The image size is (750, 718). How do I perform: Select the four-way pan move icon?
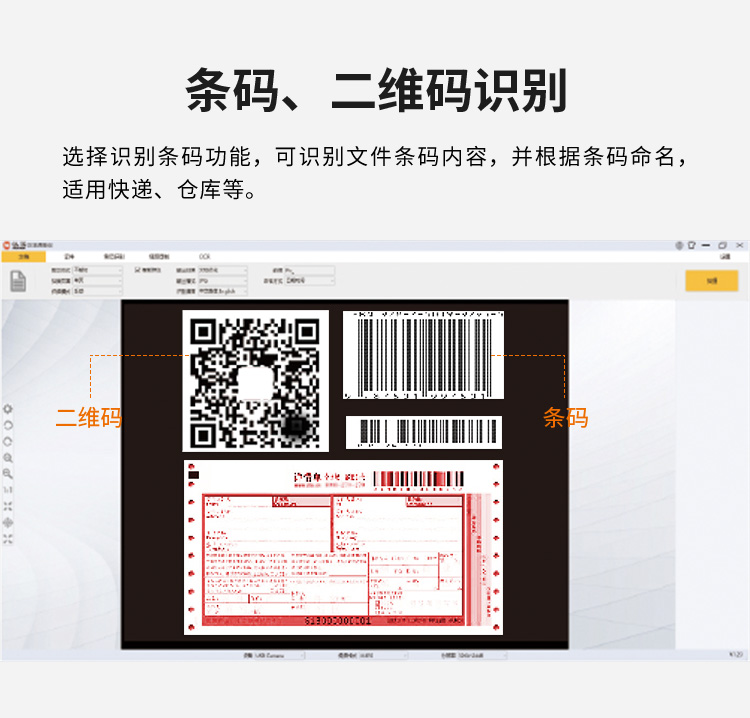pos(8,523)
